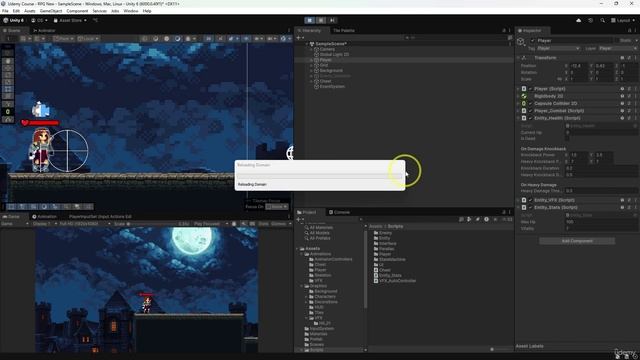
Task: Toggle Scene gizmos globe icon at toolbar end
Action: tap(284, 39)
